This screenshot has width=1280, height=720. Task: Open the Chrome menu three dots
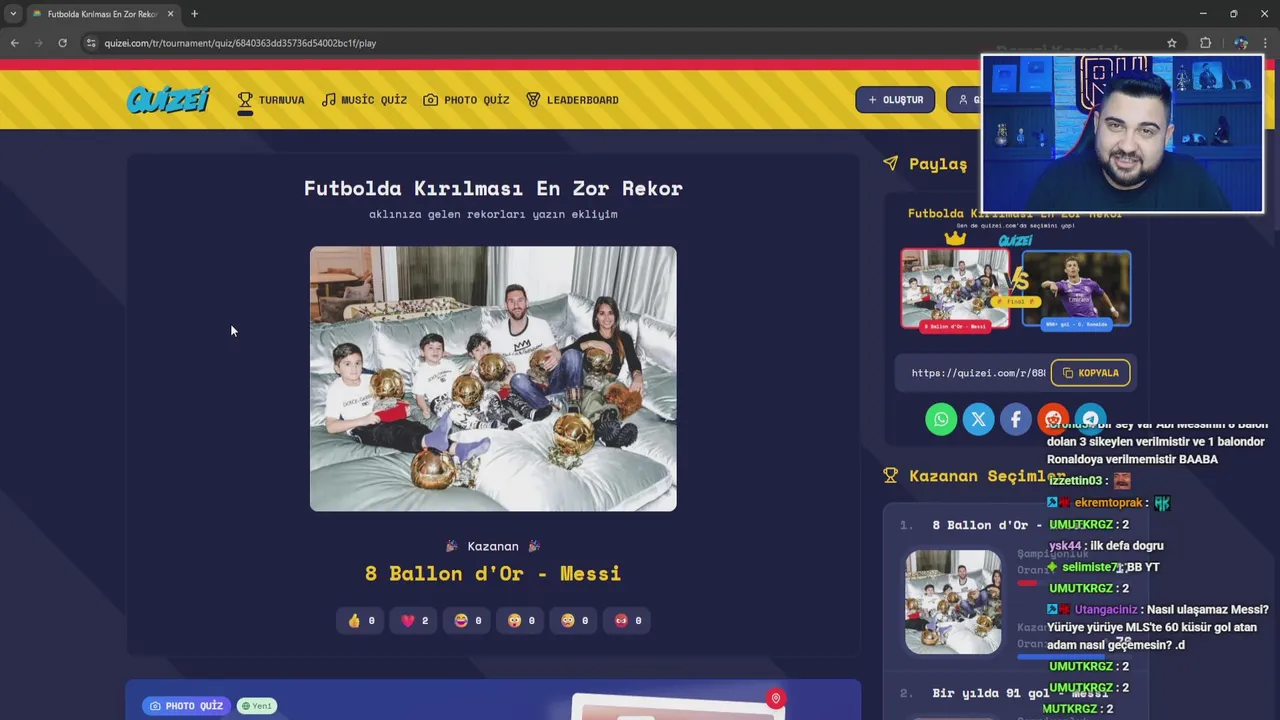(1266, 43)
